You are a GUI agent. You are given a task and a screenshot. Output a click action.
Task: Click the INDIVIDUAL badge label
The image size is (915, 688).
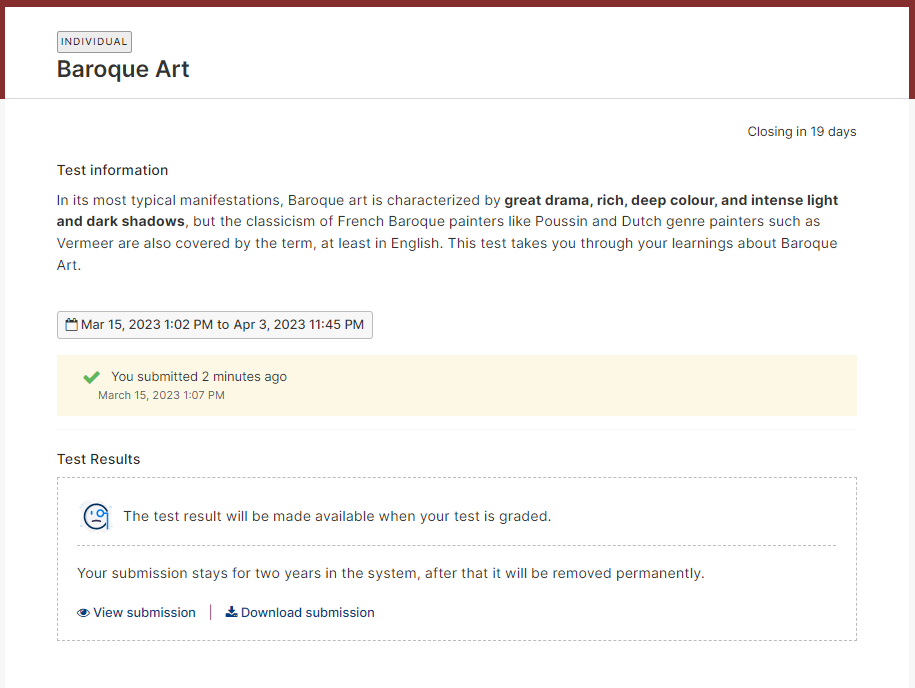click(94, 41)
